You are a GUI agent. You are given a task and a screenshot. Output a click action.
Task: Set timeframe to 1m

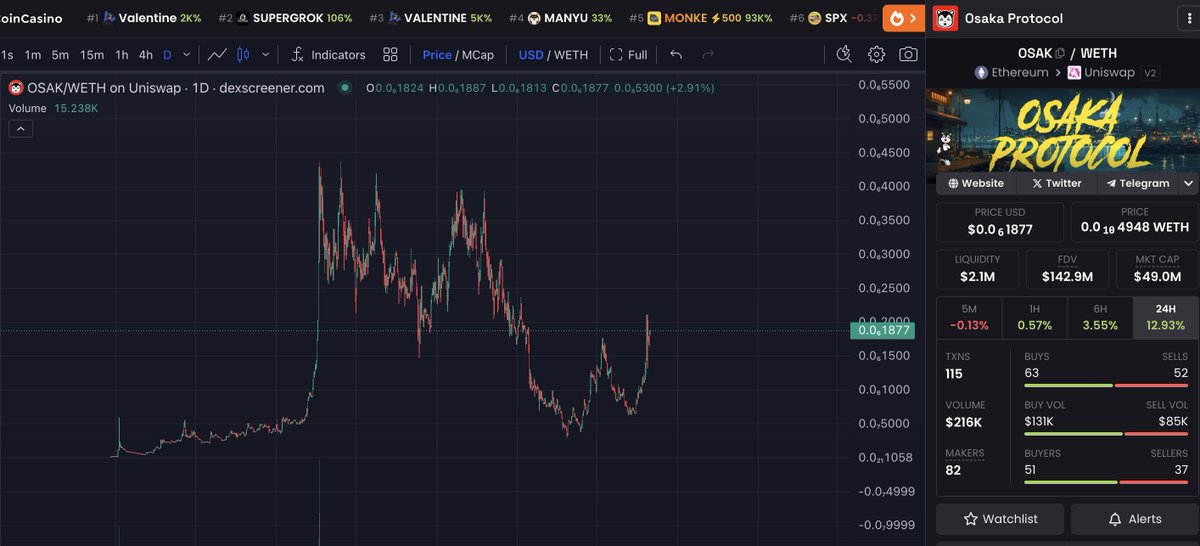pyautogui.click(x=33, y=55)
